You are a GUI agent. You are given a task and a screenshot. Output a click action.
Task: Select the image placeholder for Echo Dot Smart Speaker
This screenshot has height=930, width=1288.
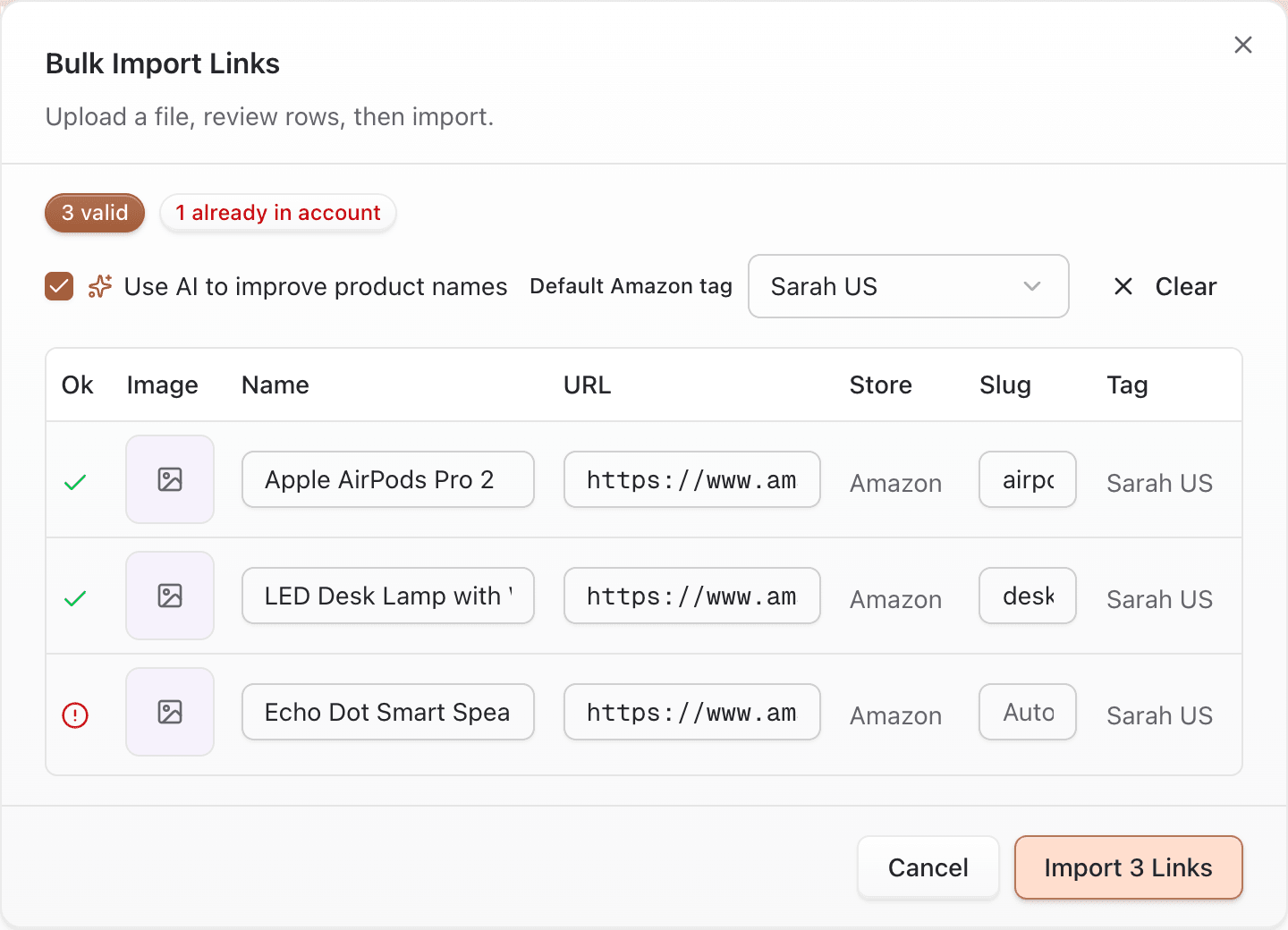coord(170,712)
